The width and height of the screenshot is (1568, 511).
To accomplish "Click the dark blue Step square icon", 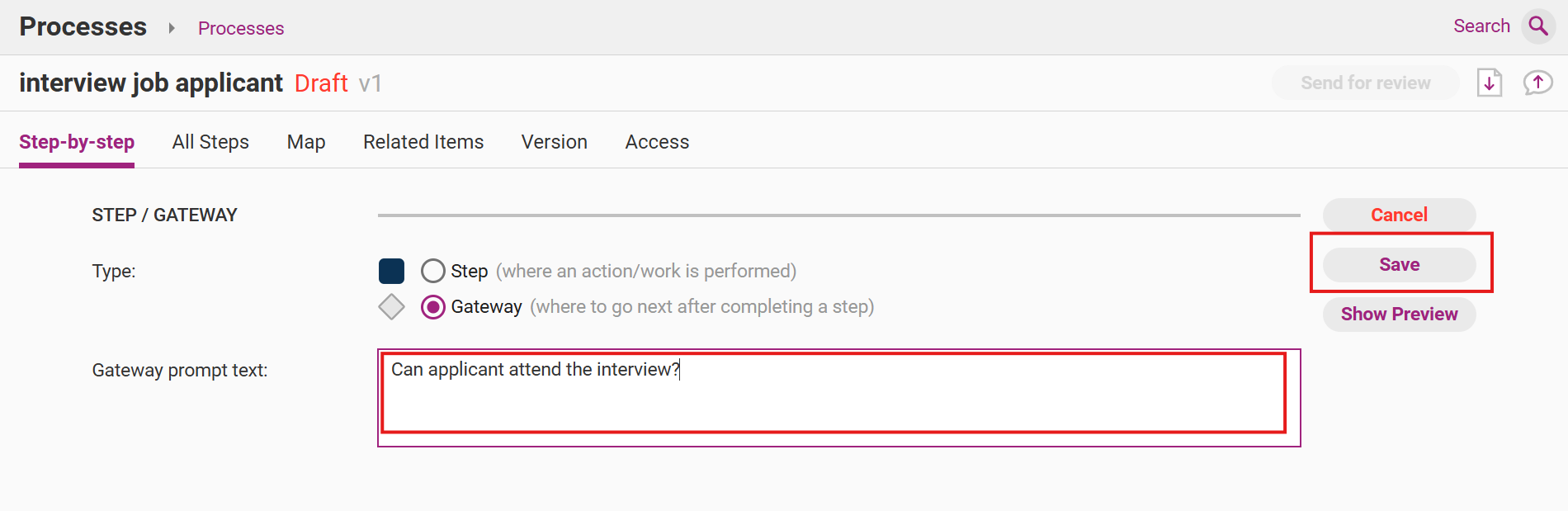I will click(391, 271).
